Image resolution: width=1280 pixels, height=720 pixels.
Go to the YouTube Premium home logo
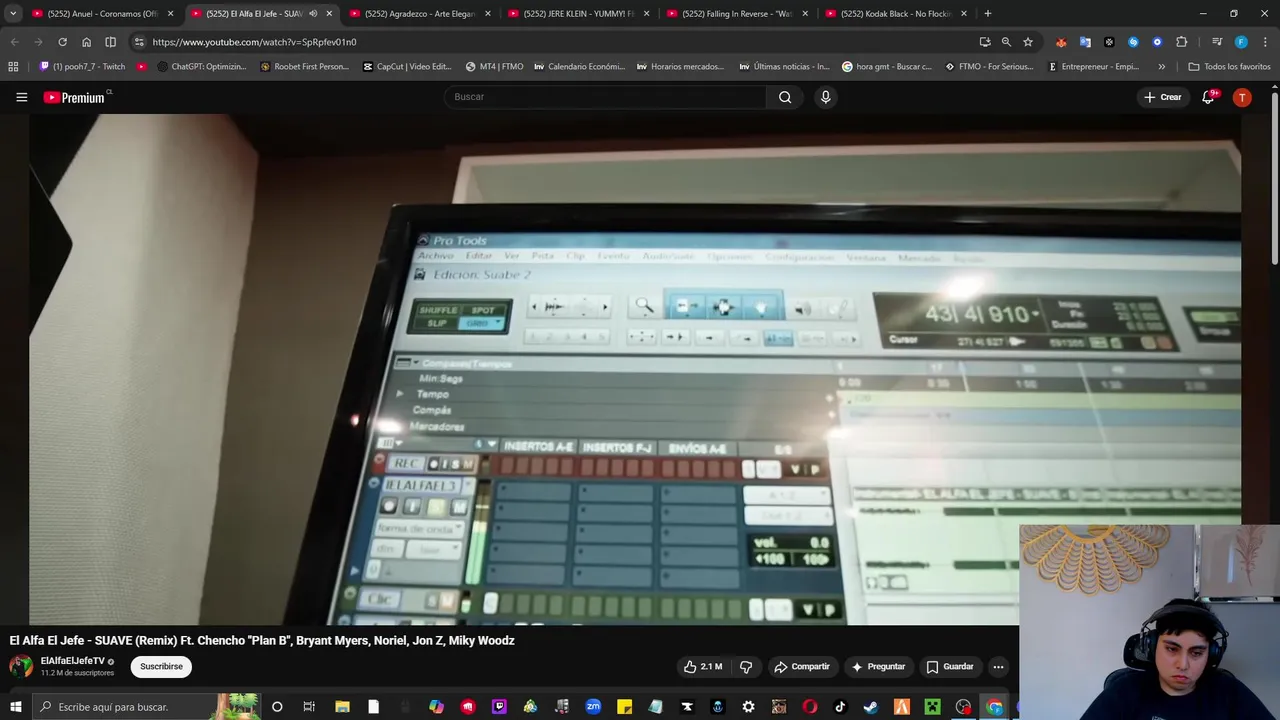click(x=74, y=97)
